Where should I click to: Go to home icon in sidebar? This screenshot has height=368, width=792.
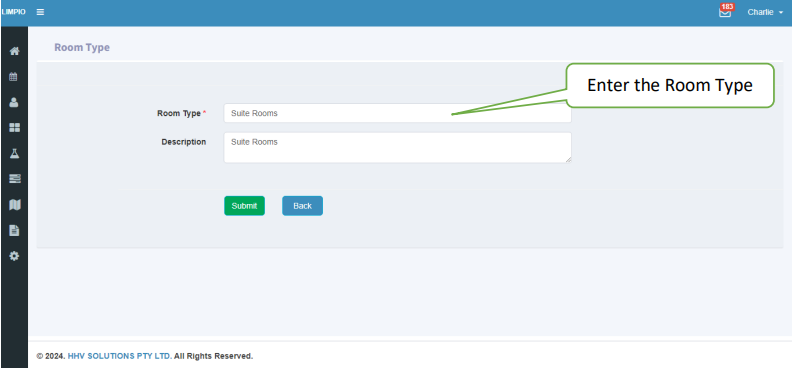15,51
